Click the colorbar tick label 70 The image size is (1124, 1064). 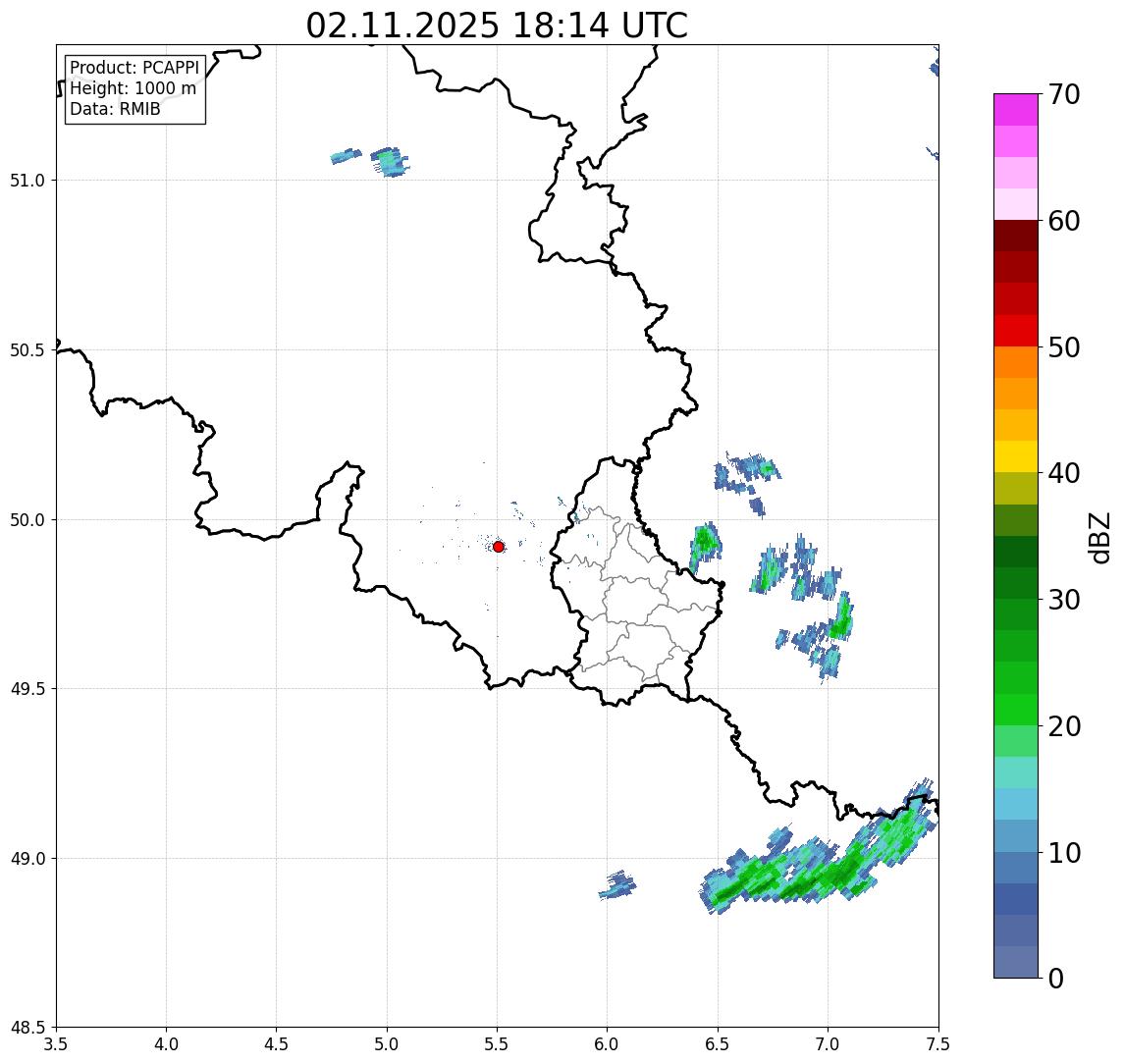click(1064, 95)
